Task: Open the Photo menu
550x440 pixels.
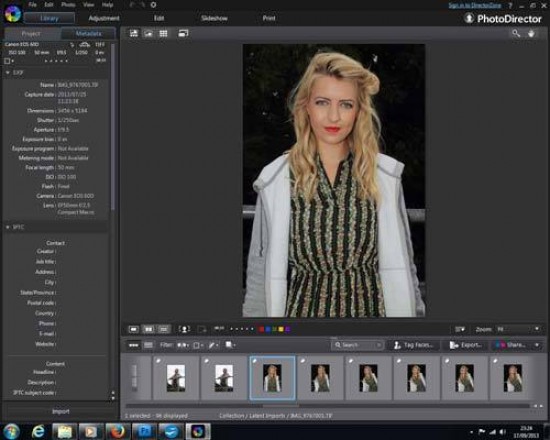Action: (x=68, y=5)
